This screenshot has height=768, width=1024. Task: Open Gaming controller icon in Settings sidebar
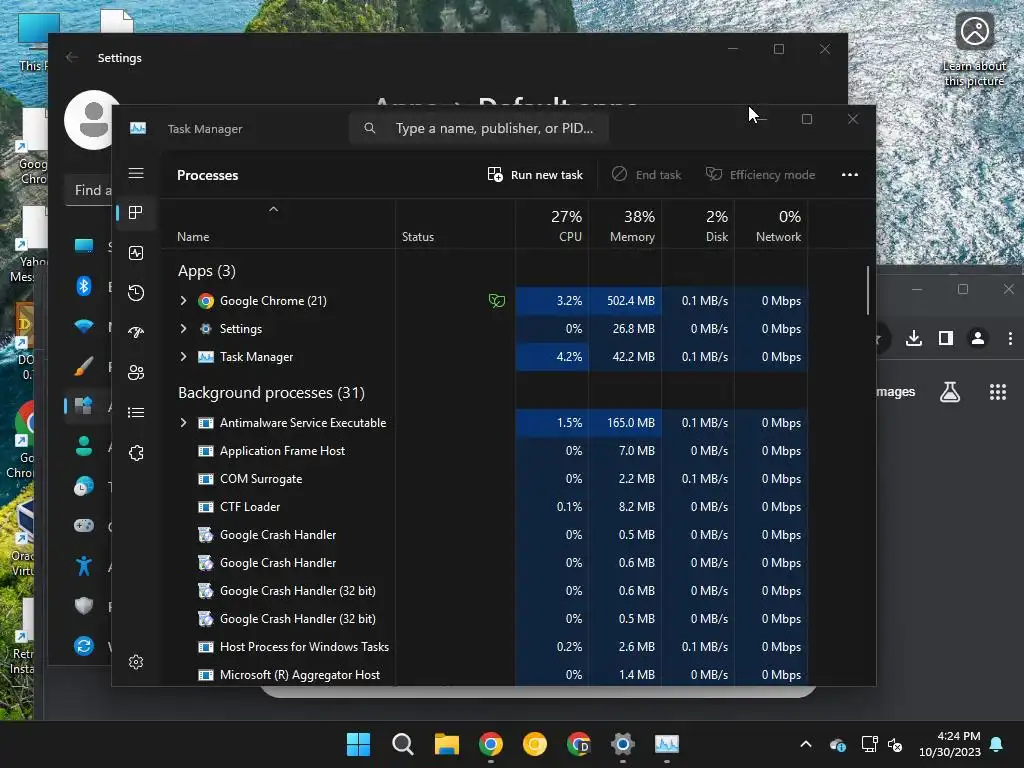point(84,526)
